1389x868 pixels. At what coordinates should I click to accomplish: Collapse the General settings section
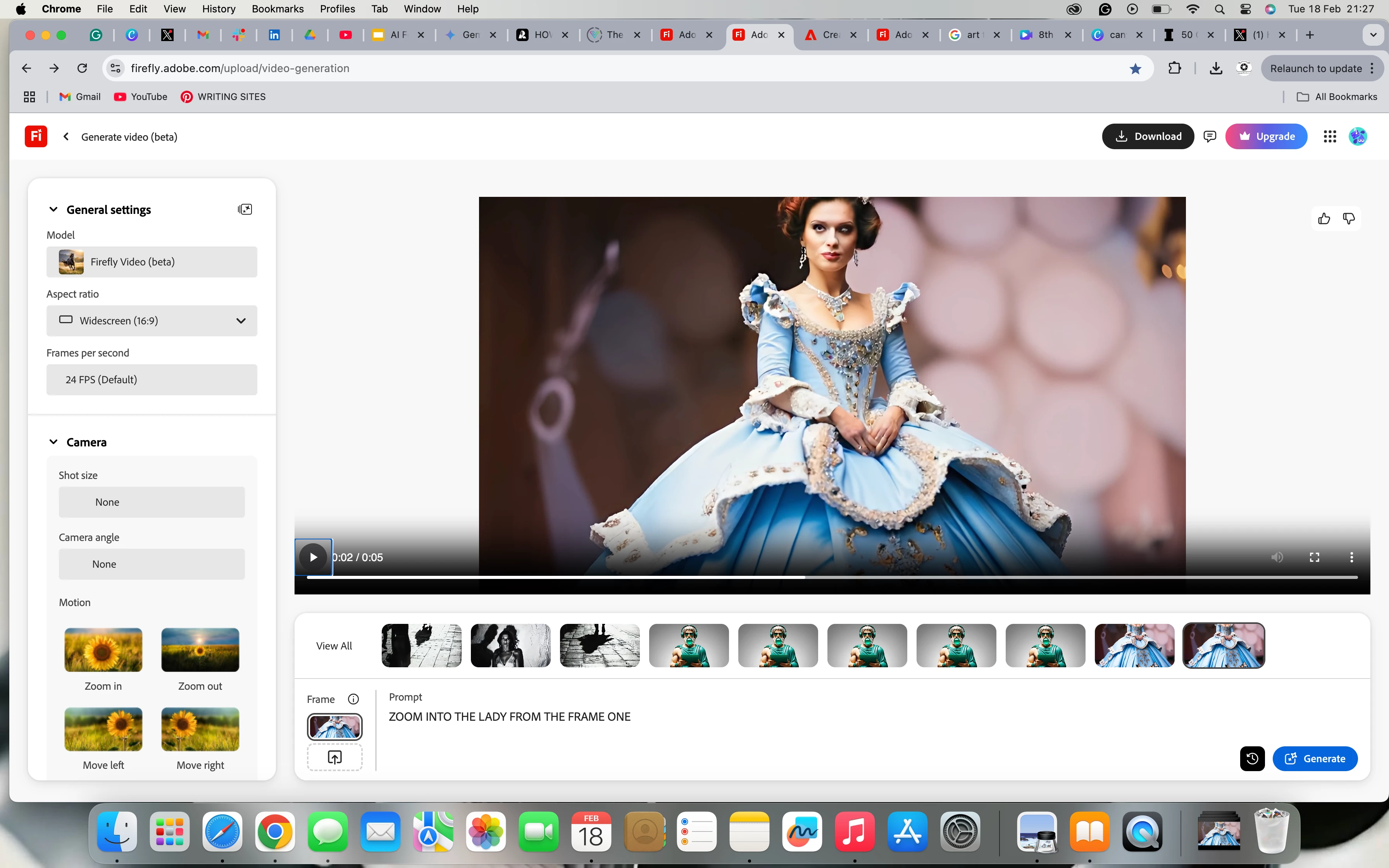pyautogui.click(x=53, y=210)
